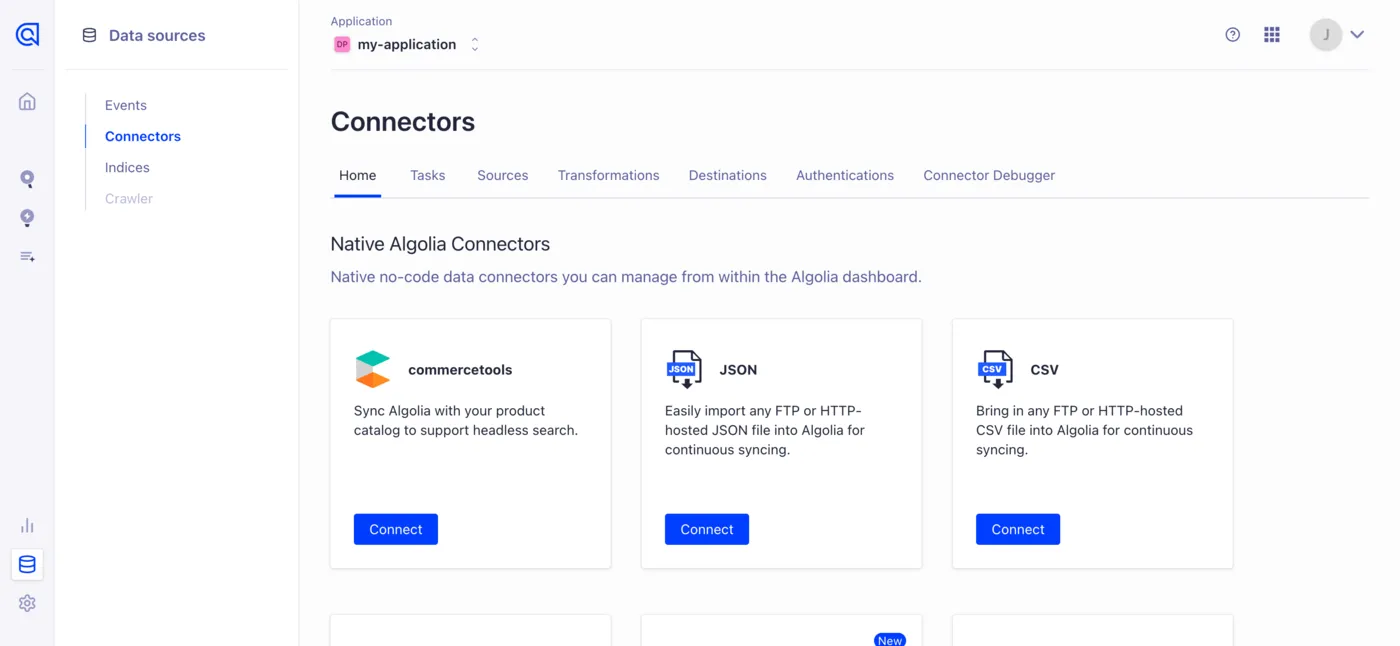The width and height of the screenshot is (1400, 646).
Task: Open the Home icon in left rail
Action: 27,101
